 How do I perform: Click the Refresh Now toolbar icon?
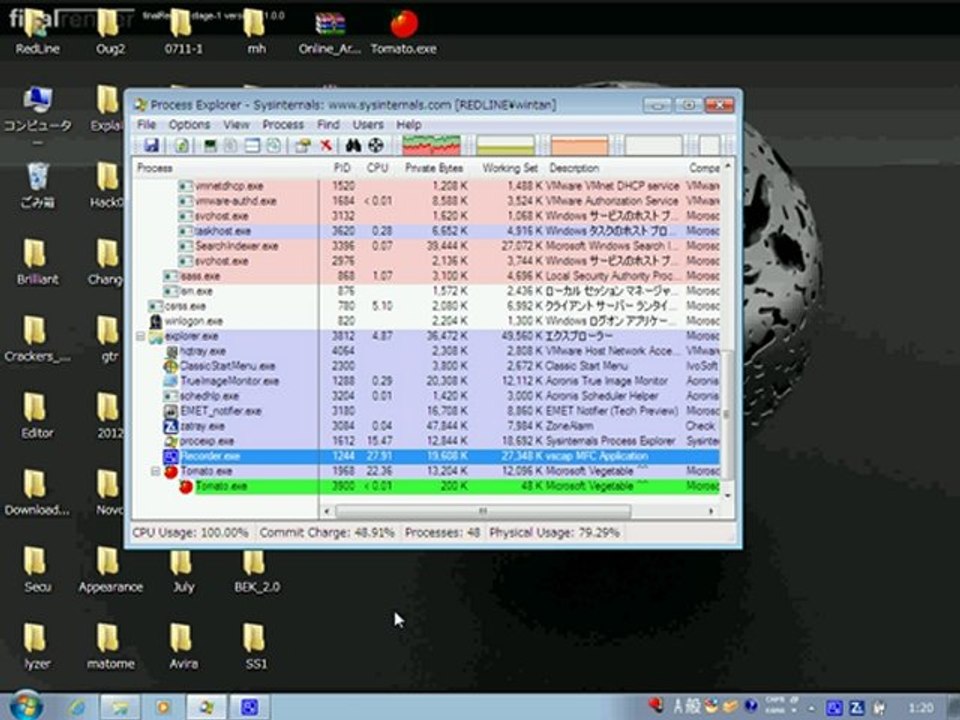click(182, 145)
